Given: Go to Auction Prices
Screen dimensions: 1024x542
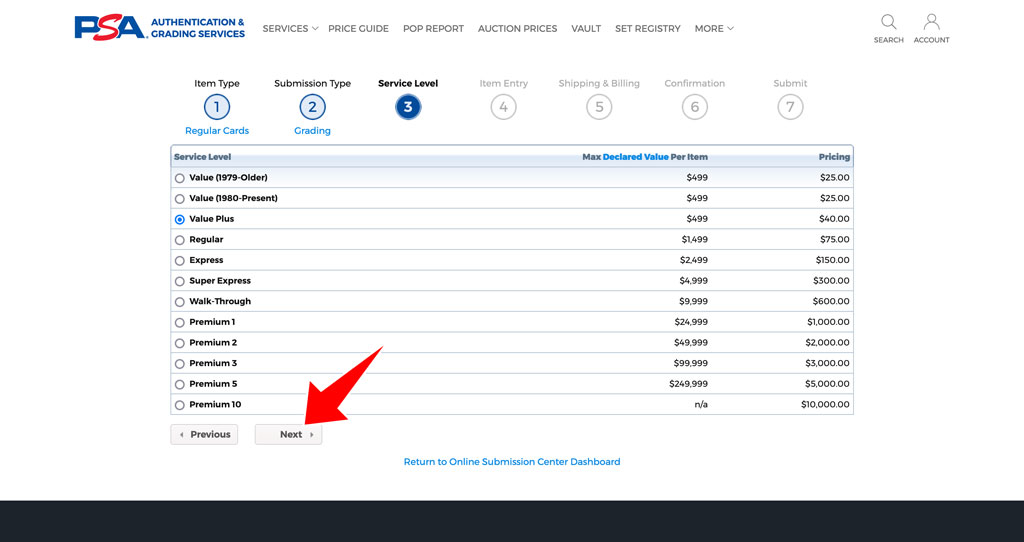Looking at the screenshot, I should coord(517,29).
